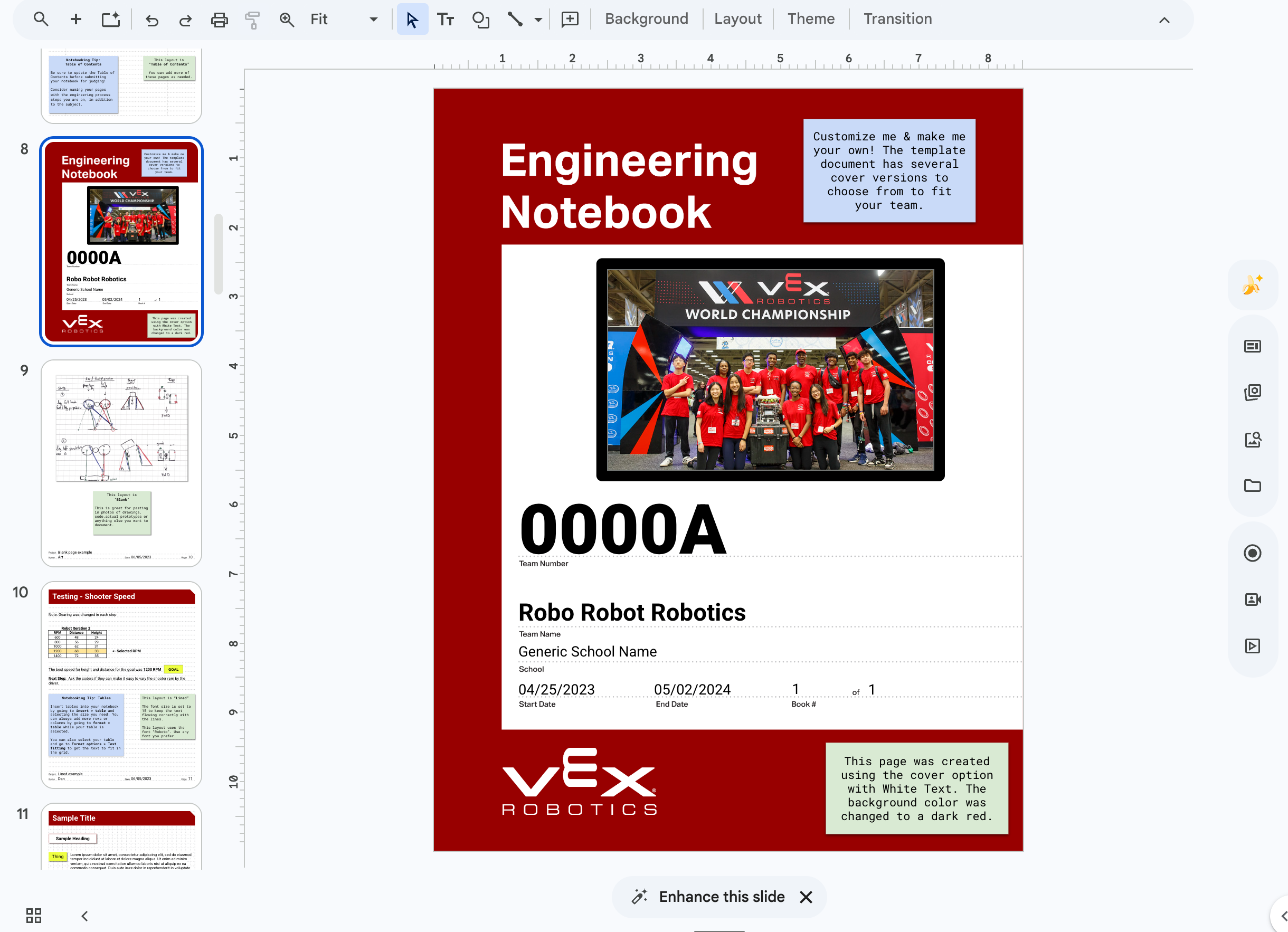This screenshot has width=1288, height=932.
Task: Add a new slide with plus icon
Action: [75, 20]
